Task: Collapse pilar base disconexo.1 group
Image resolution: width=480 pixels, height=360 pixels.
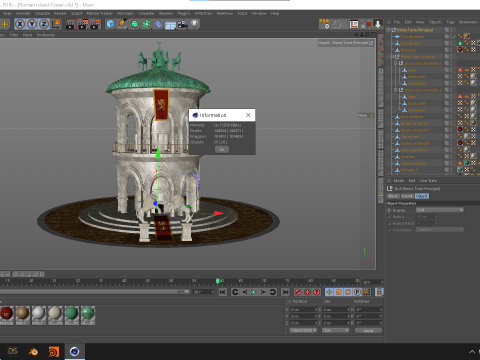Action: click(396, 63)
